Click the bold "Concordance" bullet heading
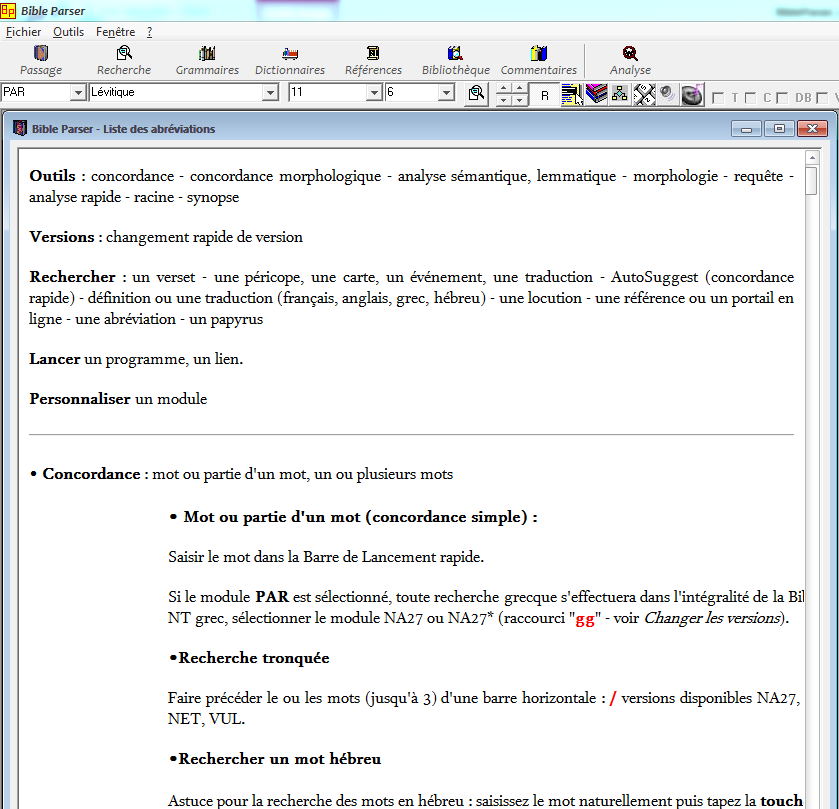Image resolution: width=839 pixels, height=809 pixels. 91,474
